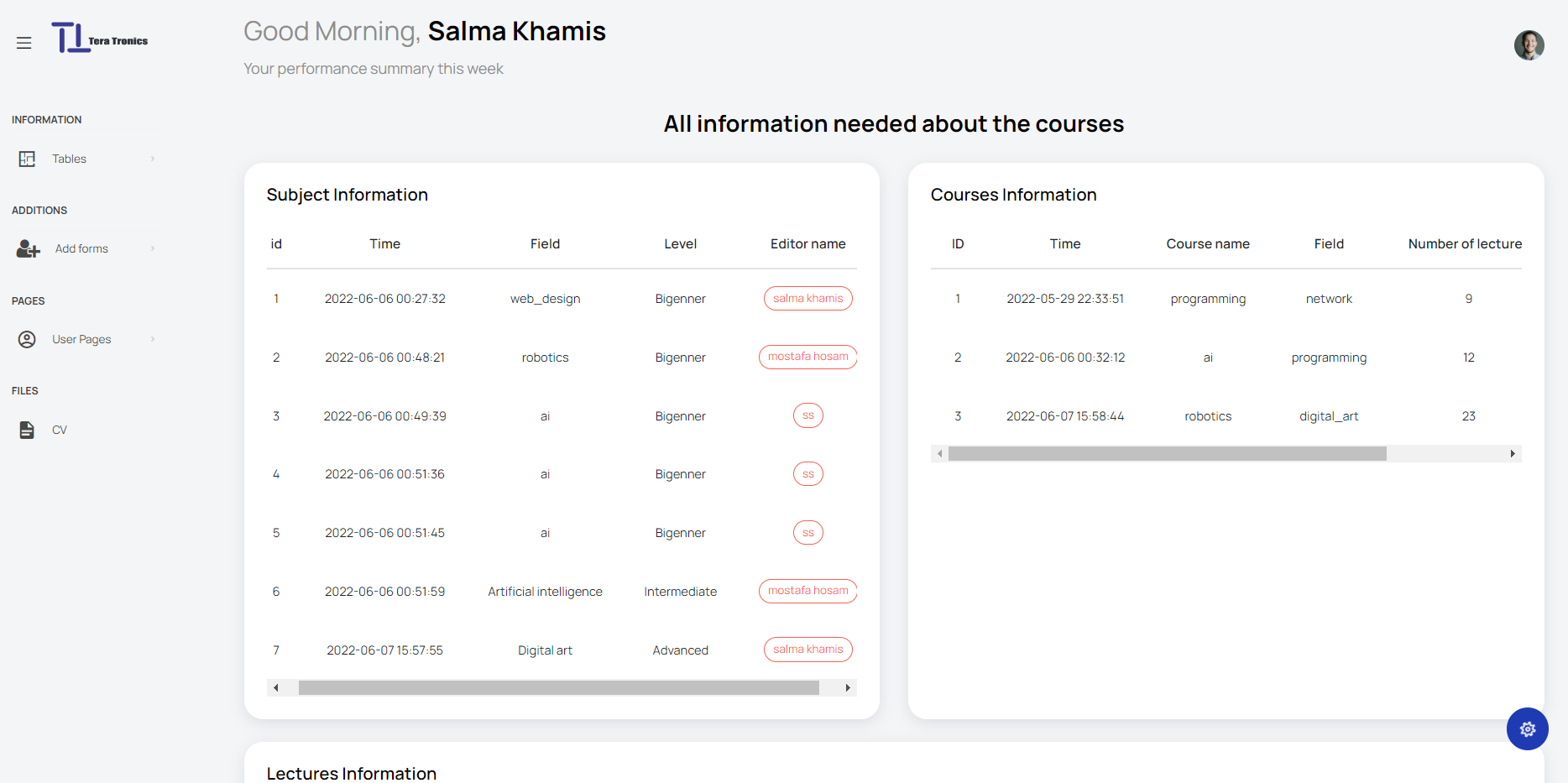Open the hamburger sidebar menu
The height and width of the screenshot is (783, 1568).
coord(24,43)
